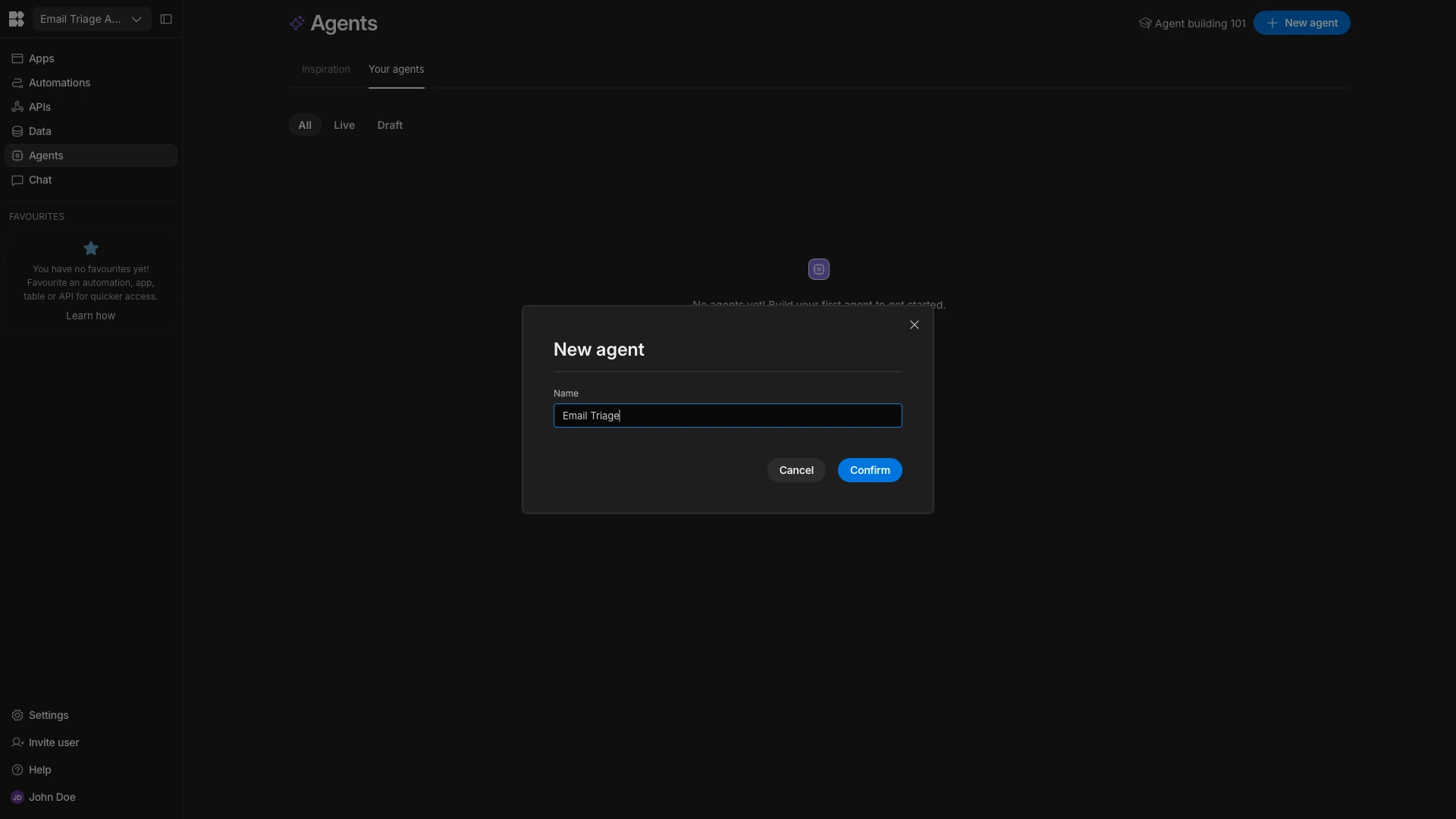Open Settings in the sidebar
The width and height of the screenshot is (1456, 819).
49,715
